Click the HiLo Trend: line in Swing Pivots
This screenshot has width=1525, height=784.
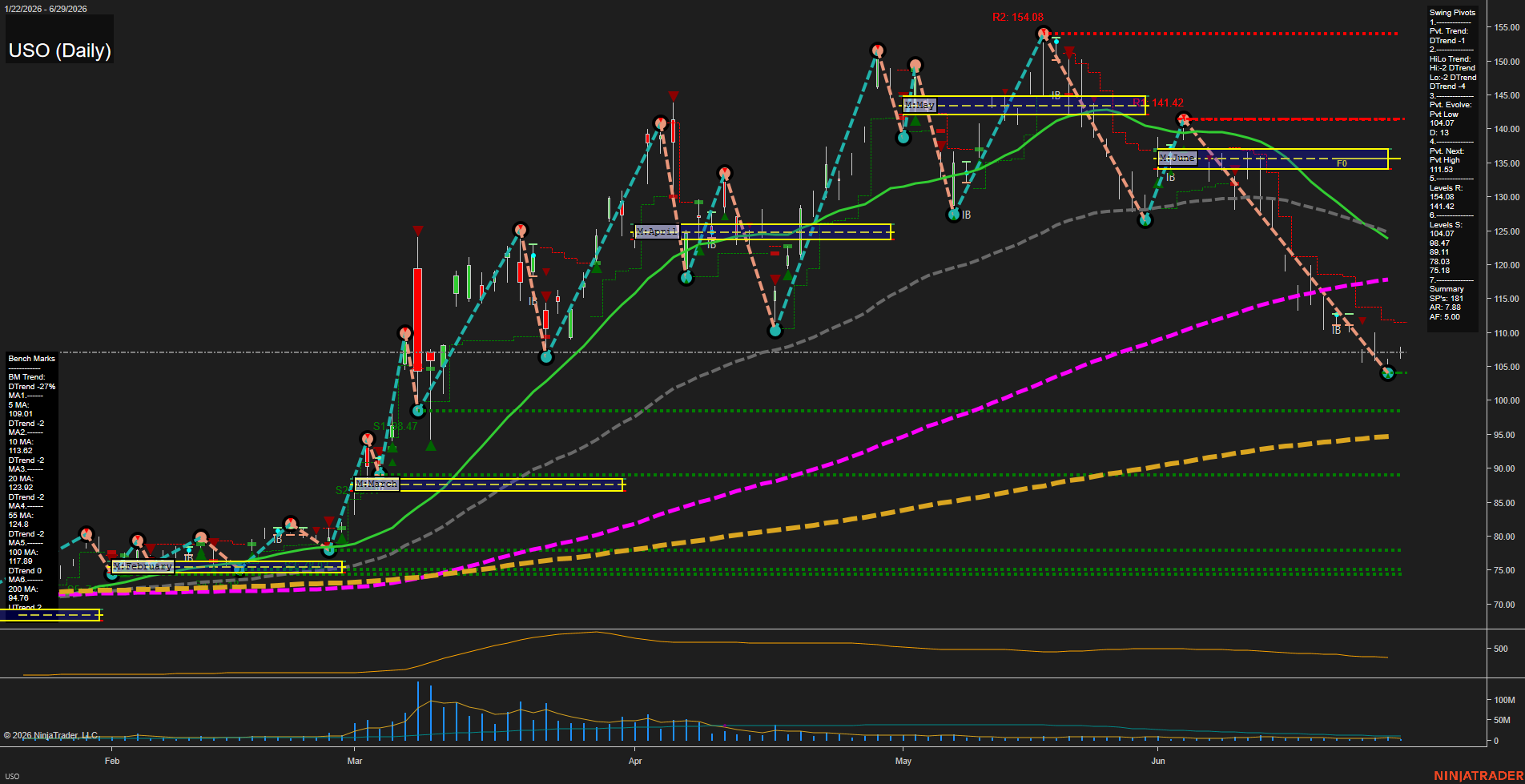click(x=1450, y=59)
